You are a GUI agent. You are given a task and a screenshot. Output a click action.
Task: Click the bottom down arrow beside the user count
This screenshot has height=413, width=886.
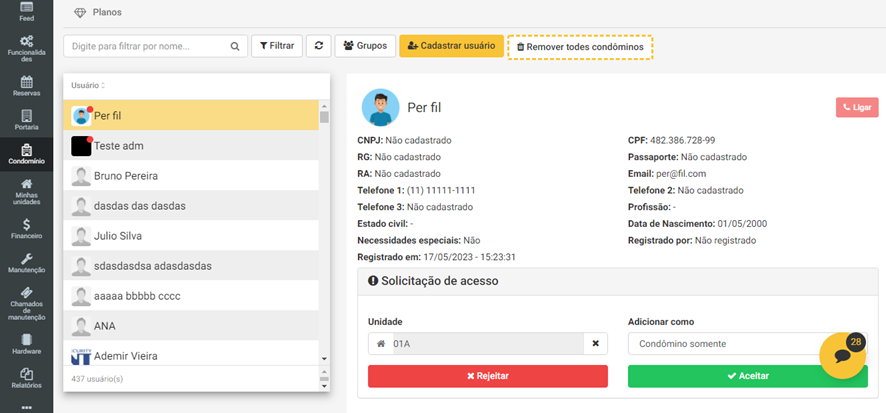click(324, 386)
